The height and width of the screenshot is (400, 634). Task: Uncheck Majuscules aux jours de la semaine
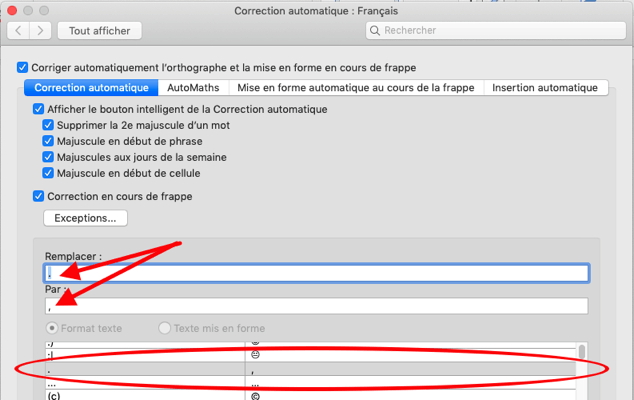[x=48, y=157]
